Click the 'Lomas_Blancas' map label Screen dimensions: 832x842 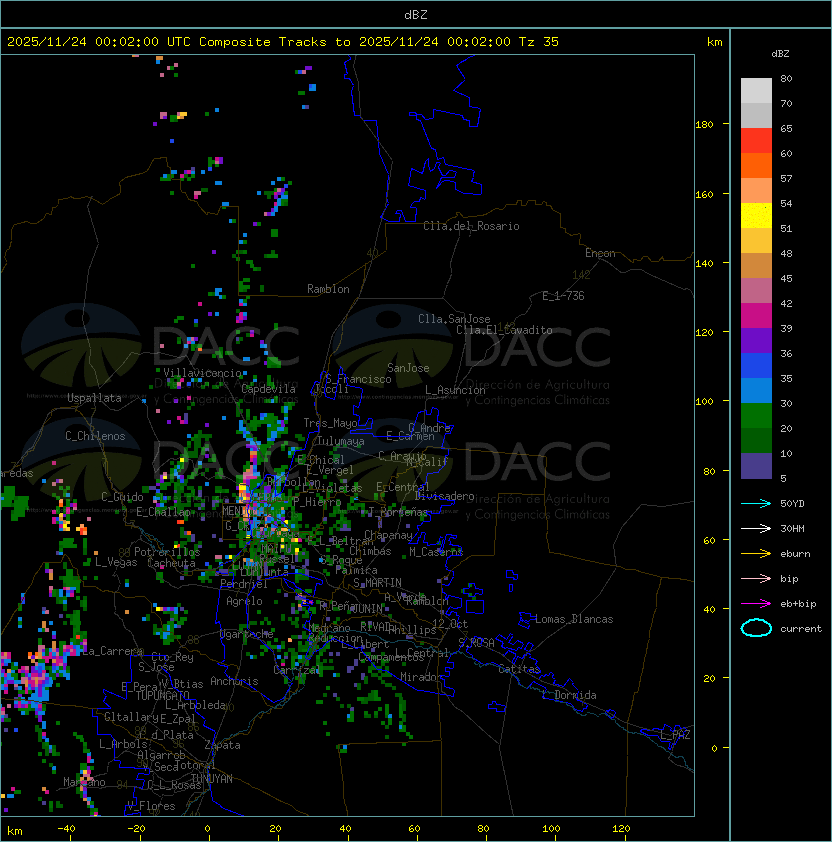pyautogui.click(x=574, y=619)
